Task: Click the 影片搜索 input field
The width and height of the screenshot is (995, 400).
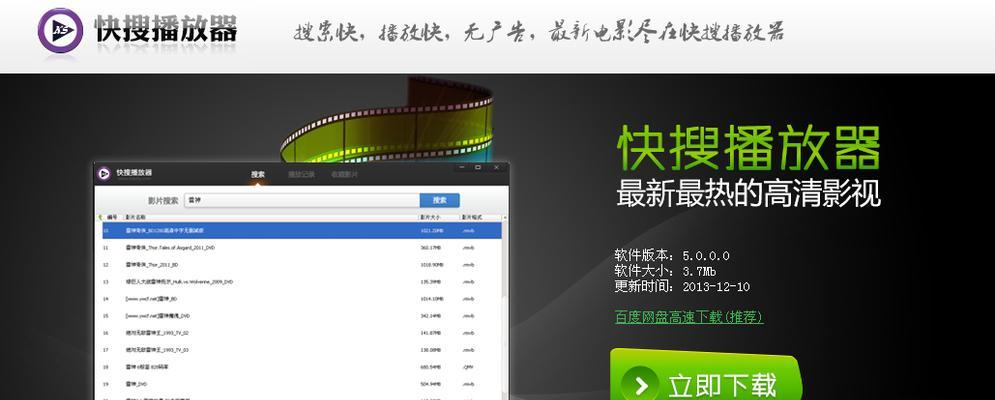Action: tap(302, 200)
